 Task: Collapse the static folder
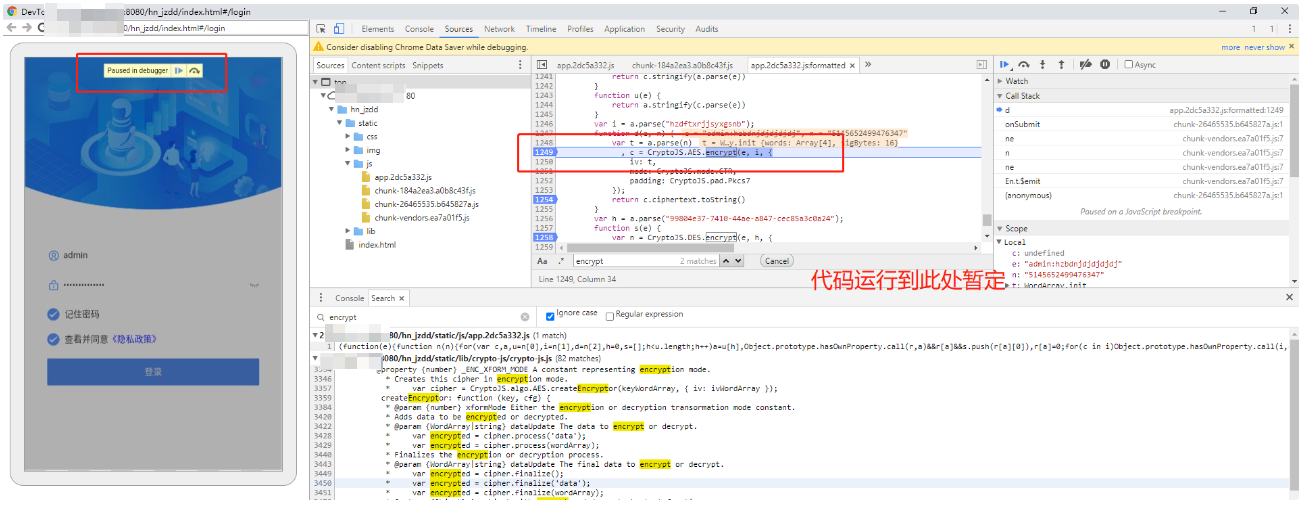click(338, 123)
